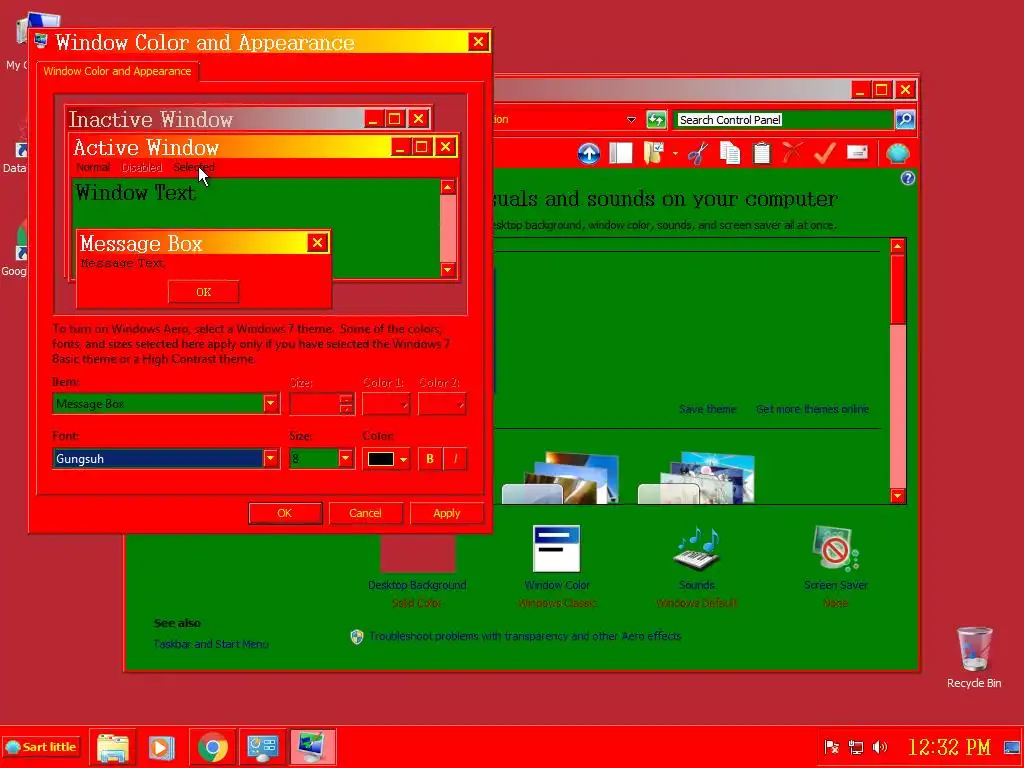1024x768 pixels.
Task: Click the network tray icon
Action: click(856, 747)
